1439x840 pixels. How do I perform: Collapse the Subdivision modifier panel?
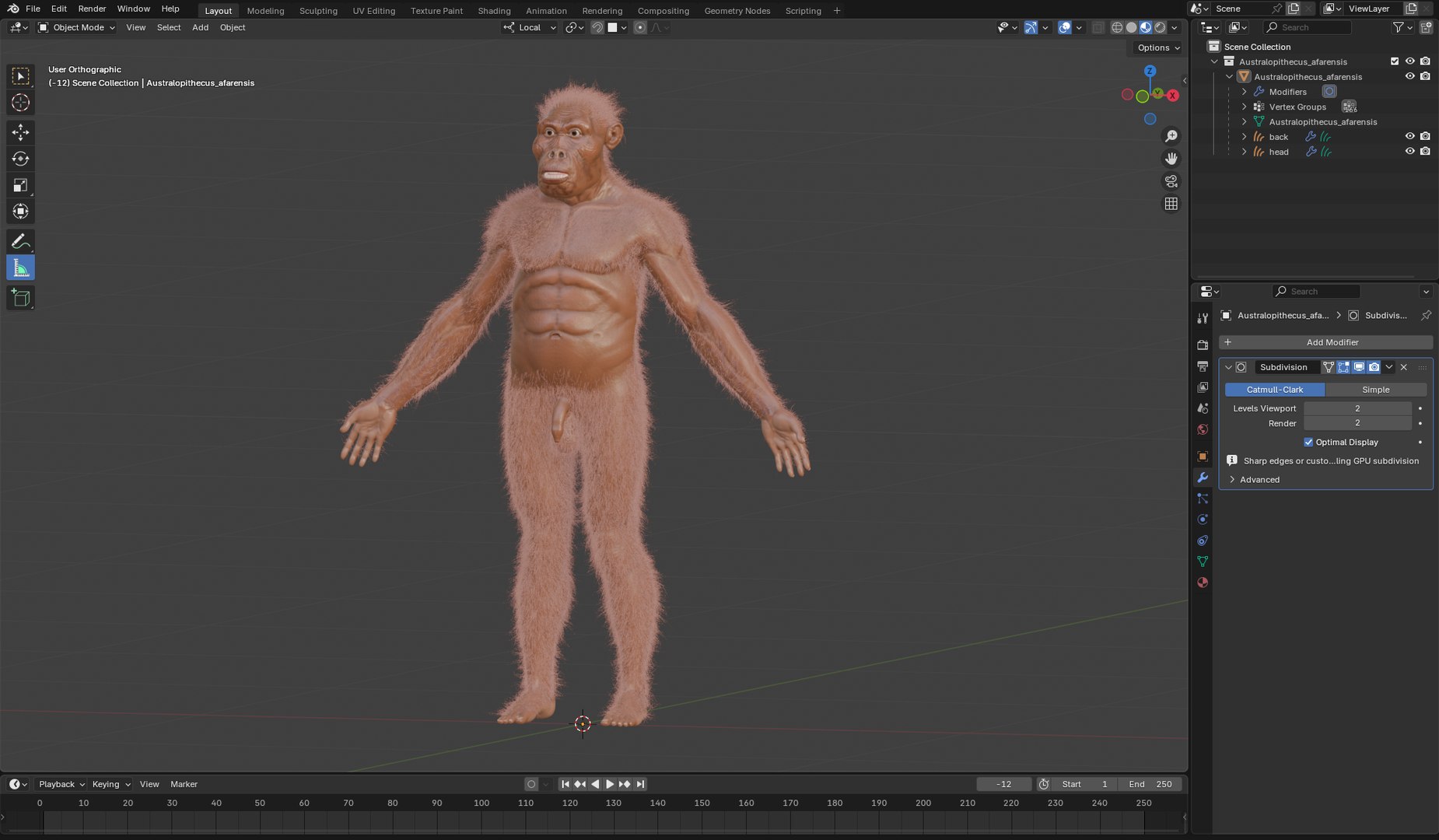(x=1228, y=367)
